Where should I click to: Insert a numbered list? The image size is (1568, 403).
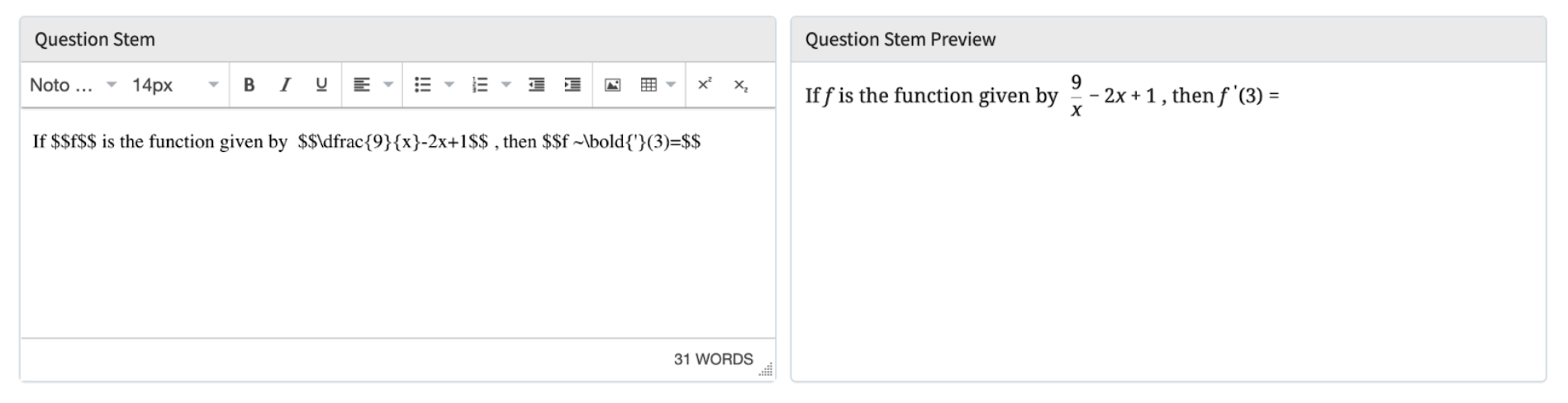[480, 85]
